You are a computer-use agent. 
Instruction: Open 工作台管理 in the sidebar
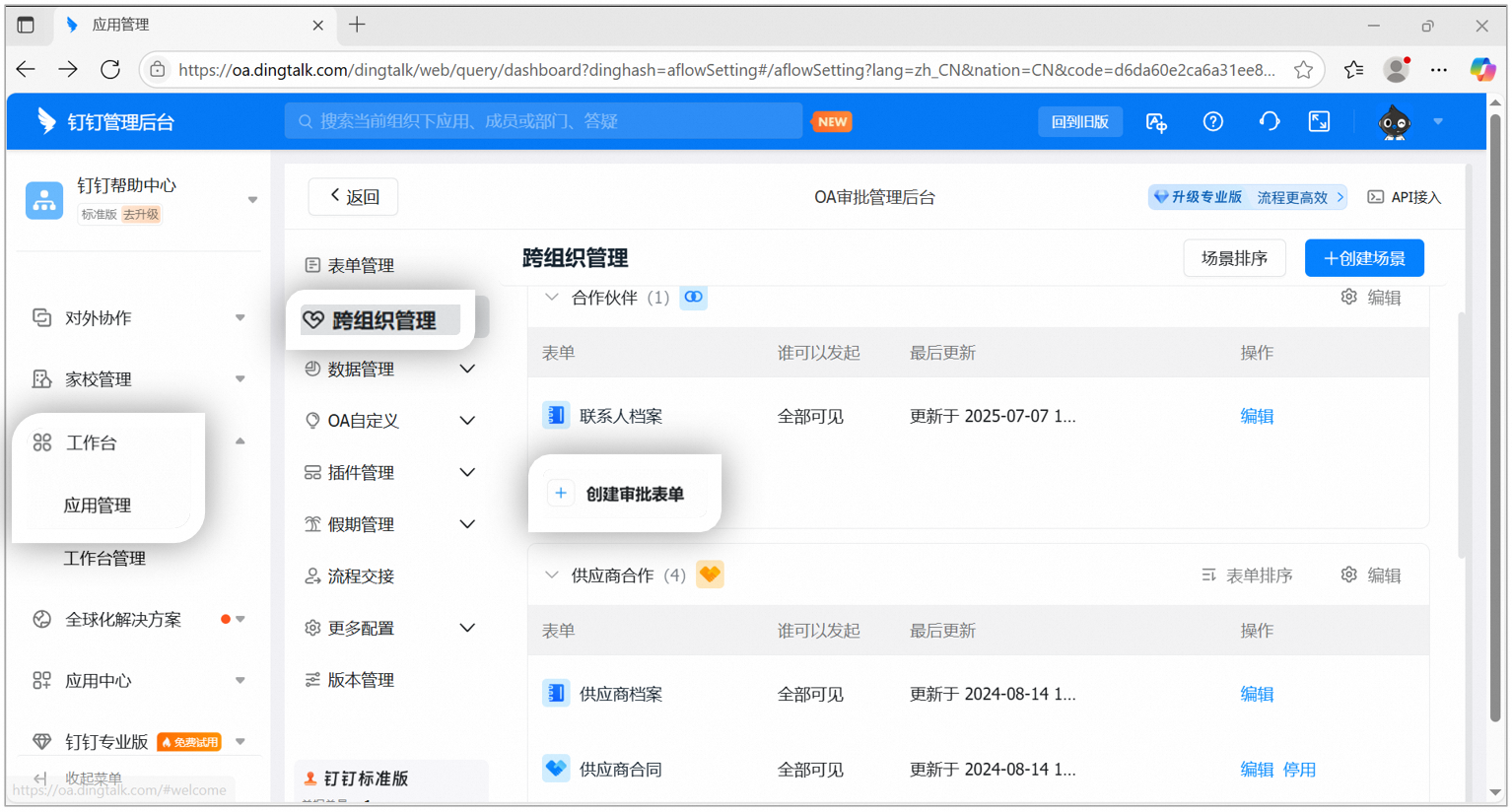[x=104, y=559]
